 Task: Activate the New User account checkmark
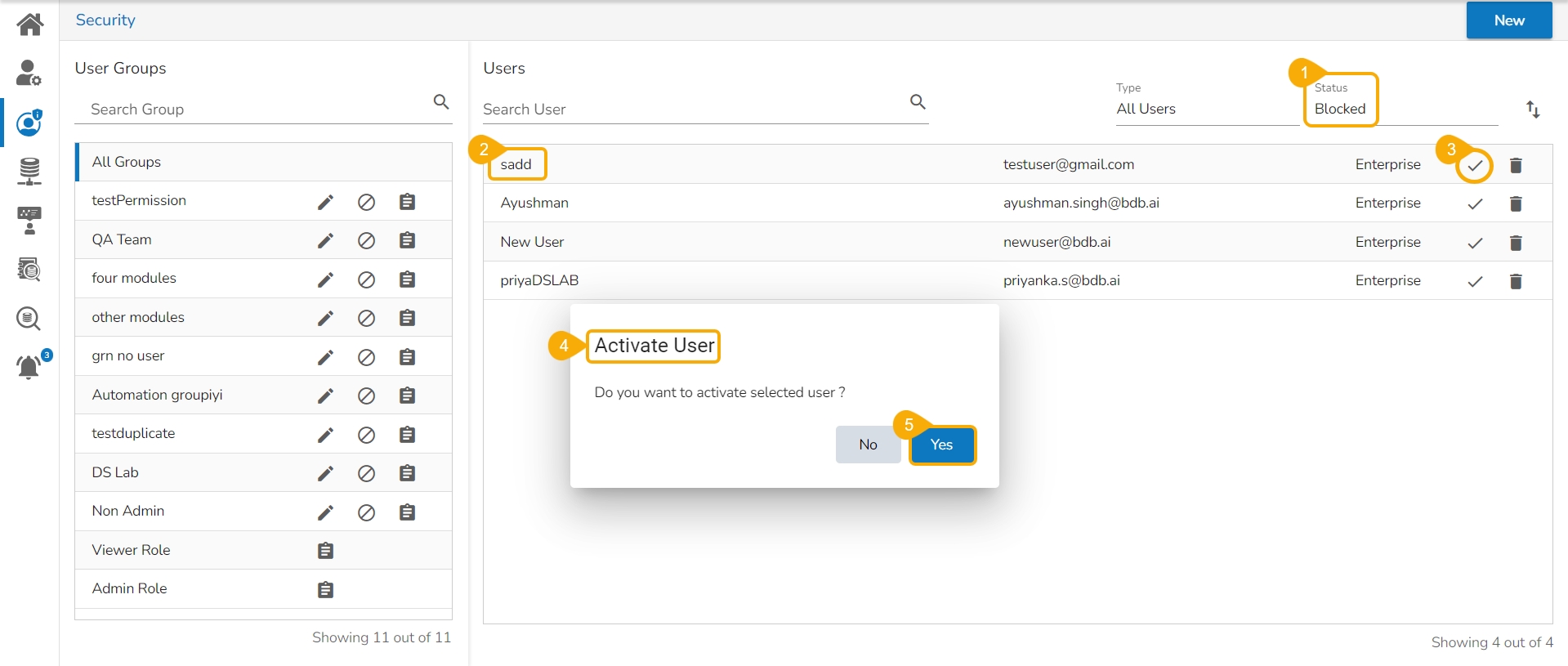pos(1475,243)
